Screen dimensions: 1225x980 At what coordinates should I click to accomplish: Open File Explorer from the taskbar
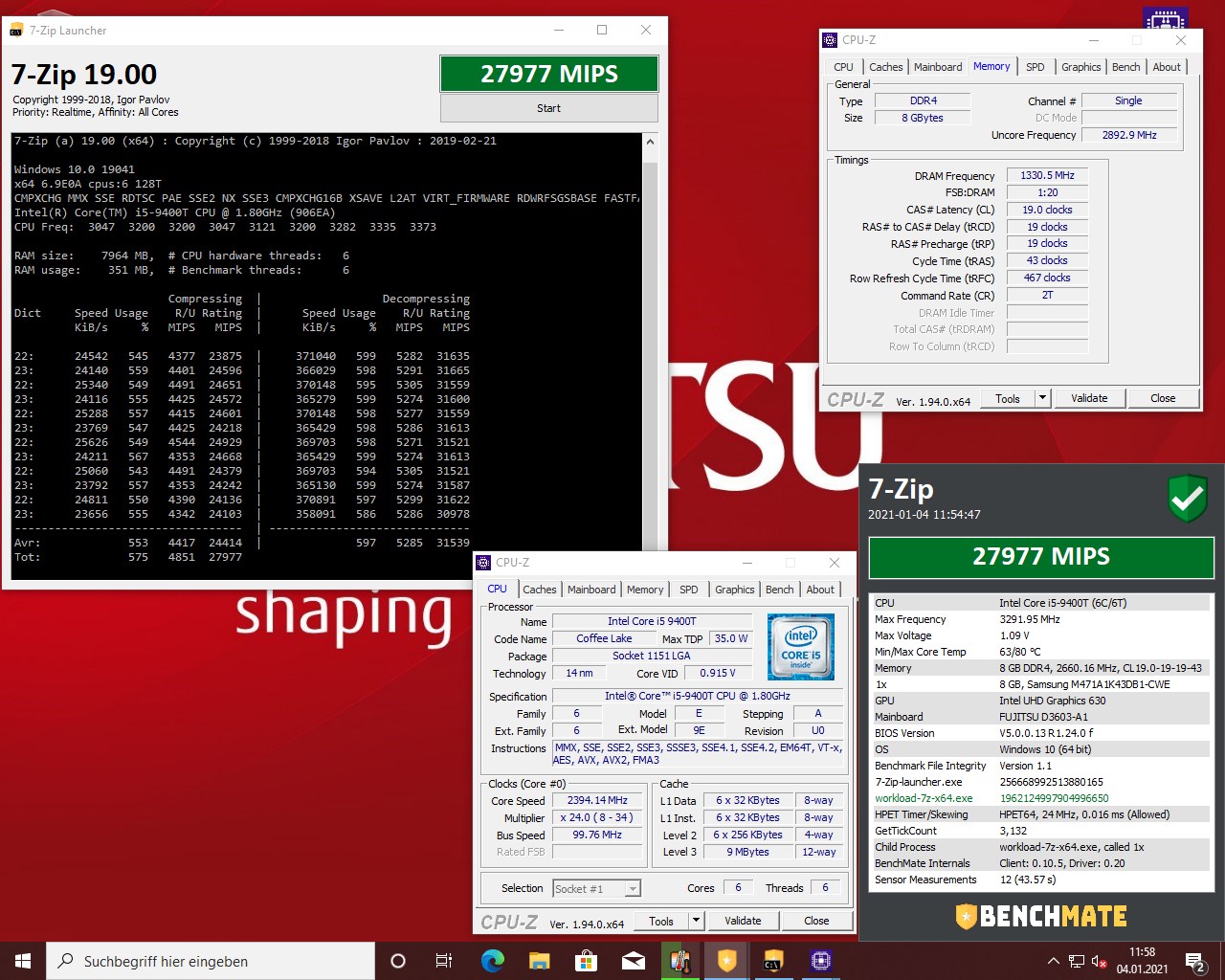(x=539, y=961)
